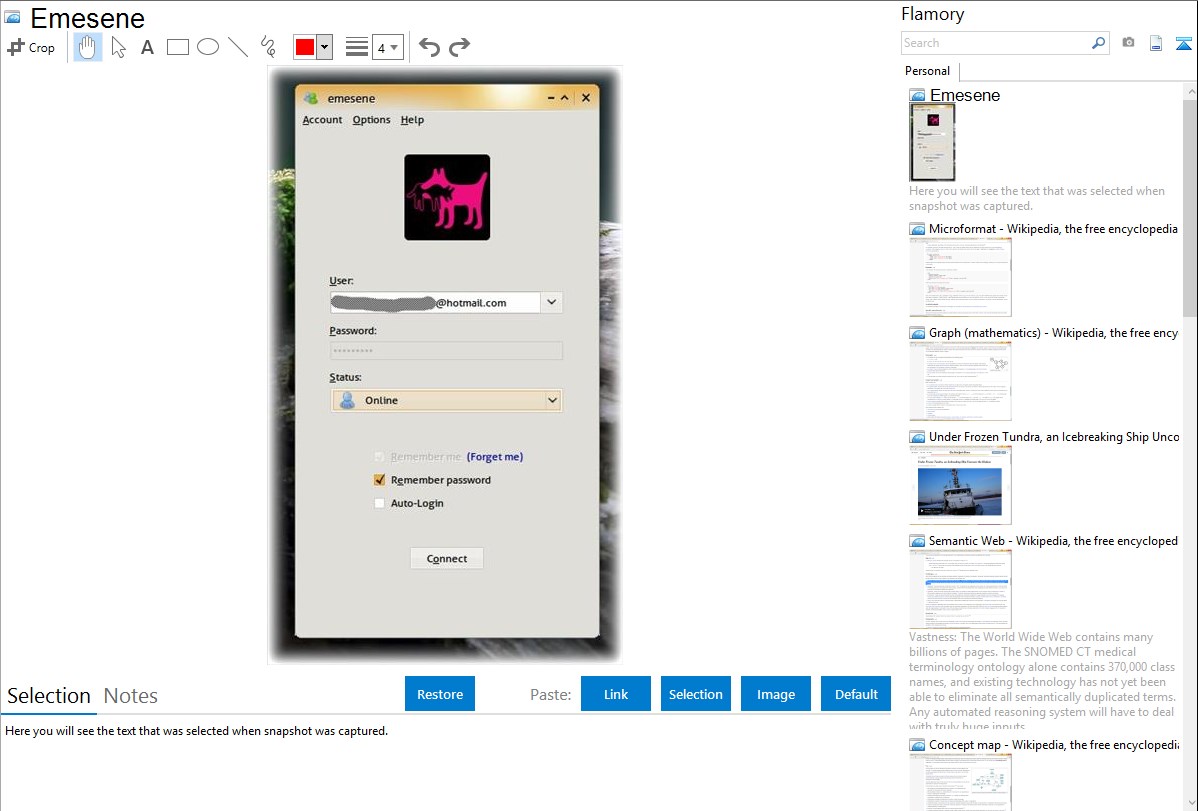The image size is (1198, 811).
Task: Click the Paste Selection button
Action: pyautogui.click(x=695, y=694)
